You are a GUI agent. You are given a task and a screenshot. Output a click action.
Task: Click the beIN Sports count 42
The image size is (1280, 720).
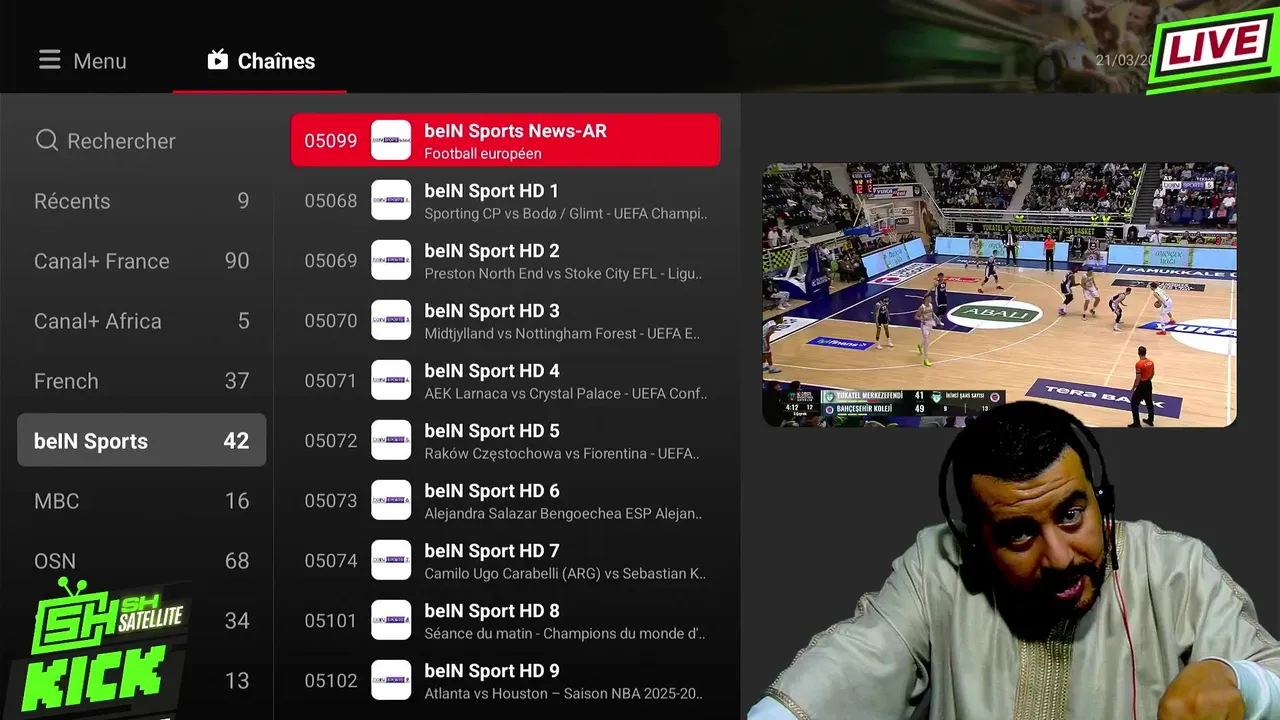tap(236, 441)
